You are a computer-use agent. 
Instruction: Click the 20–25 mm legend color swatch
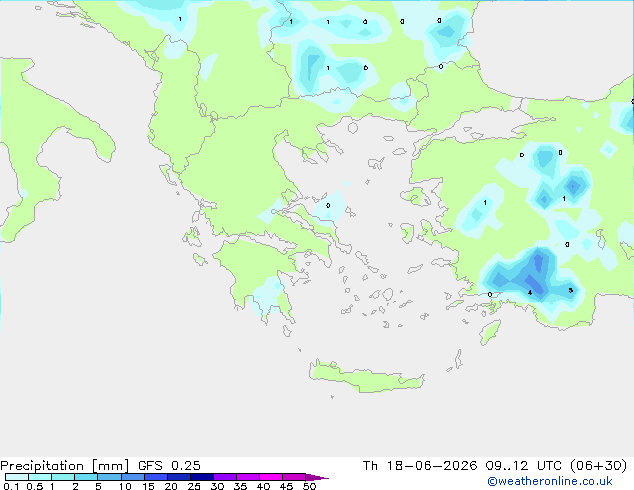click(x=179, y=477)
